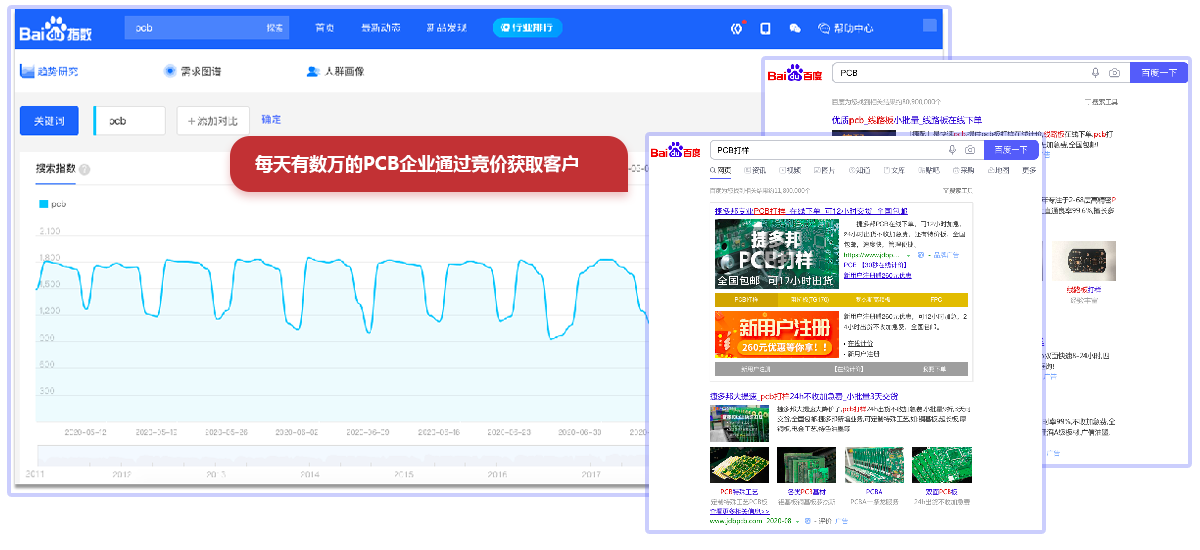Image resolution: width=1200 pixels, height=550 pixels.
Task: Click the notification icon with red dot
Action: pyautogui.click(x=738, y=29)
